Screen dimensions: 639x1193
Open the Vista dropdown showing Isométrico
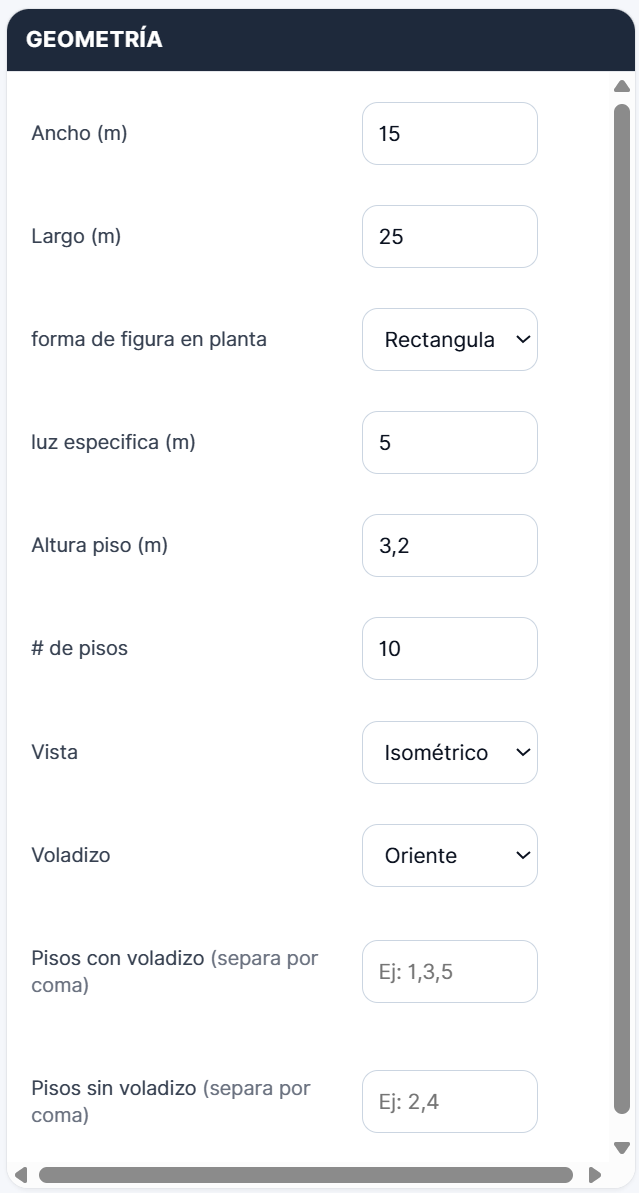(x=449, y=752)
